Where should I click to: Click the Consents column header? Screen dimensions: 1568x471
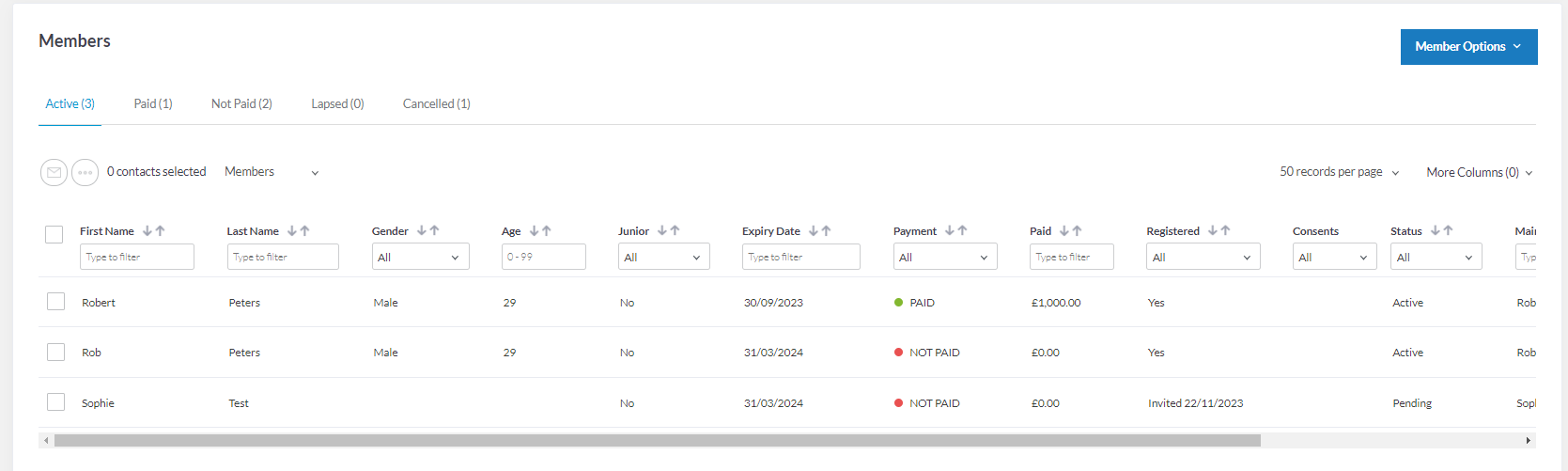(x=1315, y=231)
